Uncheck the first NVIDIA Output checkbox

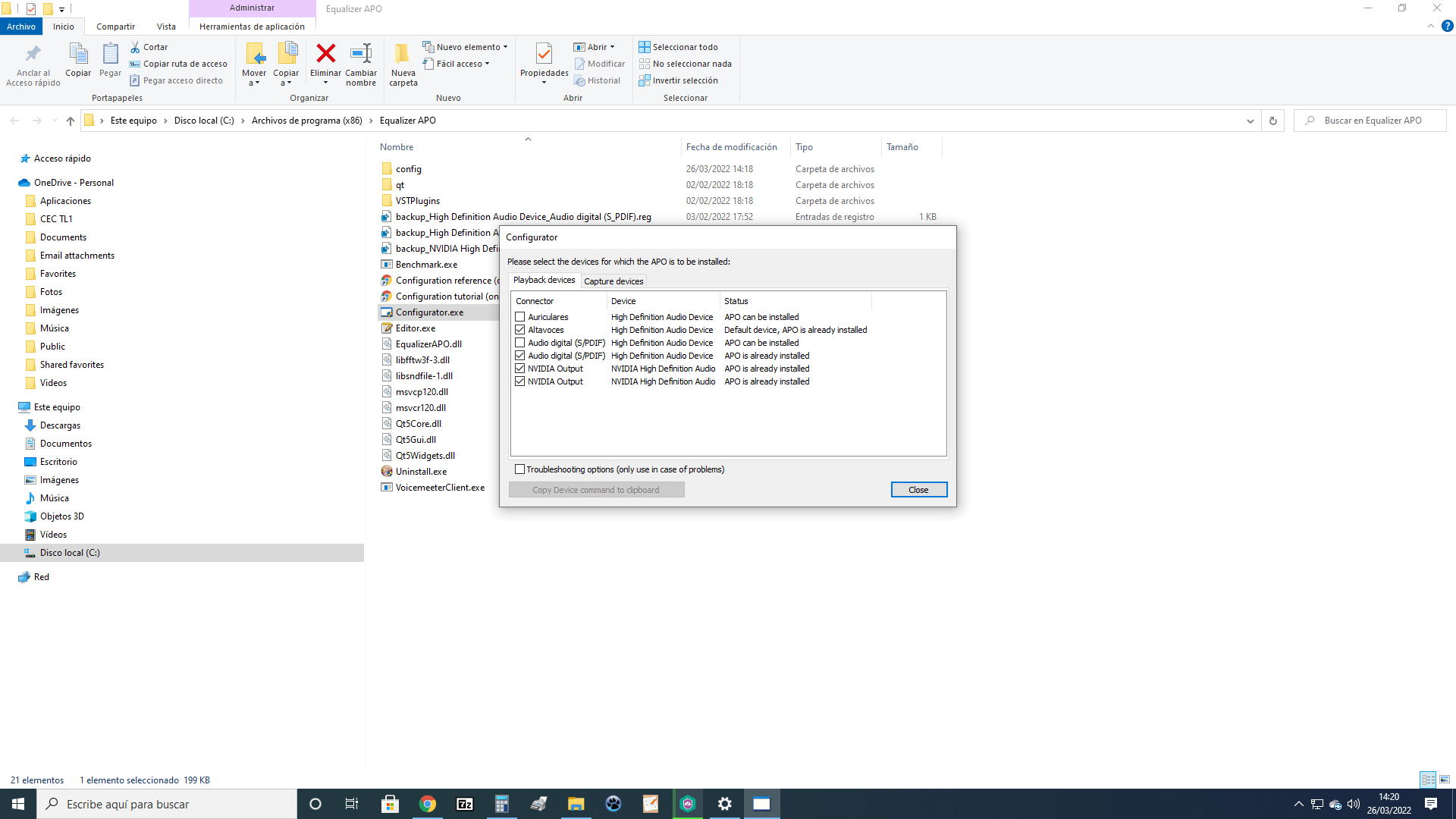tap(520, 369)
